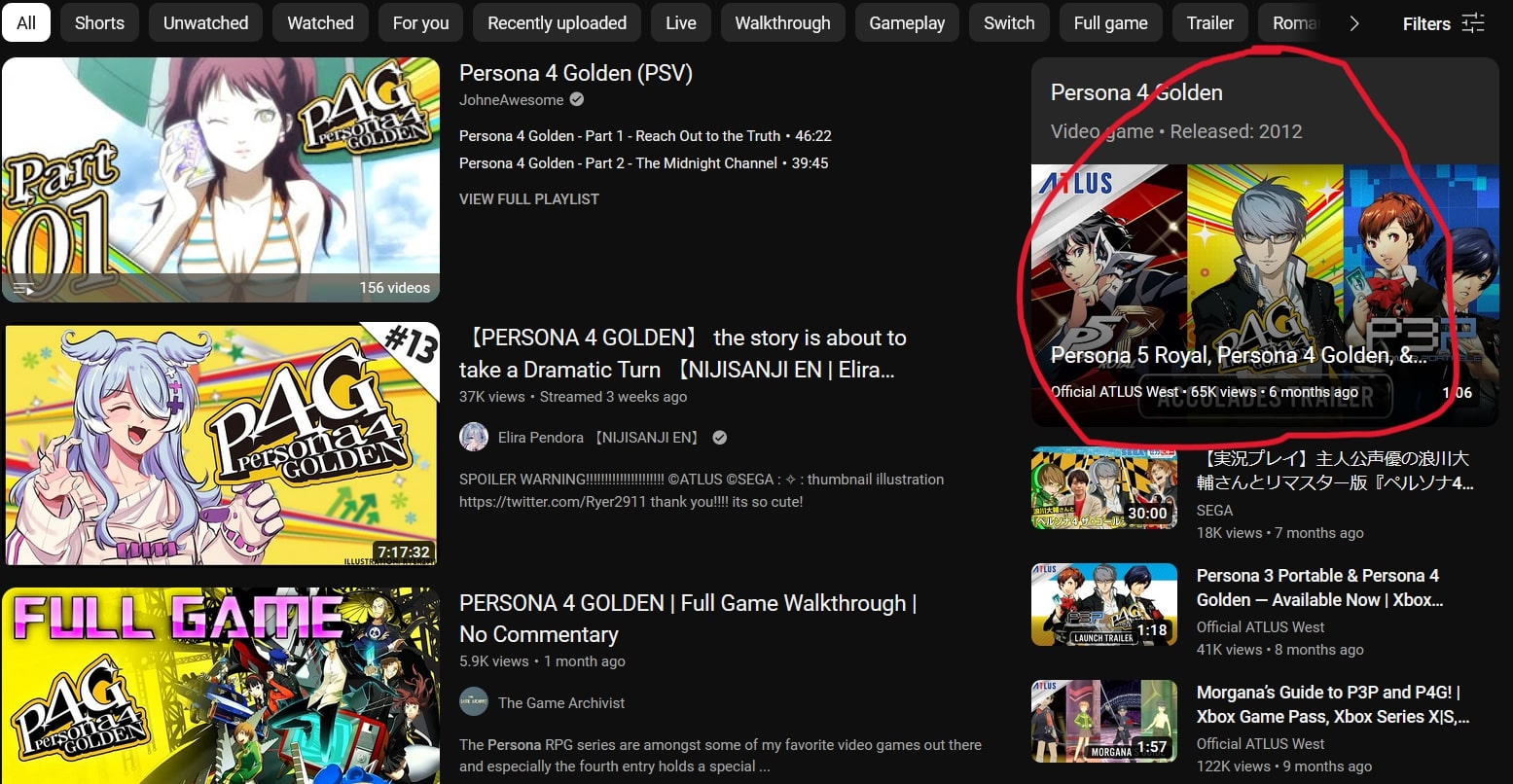The width and height of the screenshot is (1513, 784).
Task: Select the For you chip
Action: (420, 22)
